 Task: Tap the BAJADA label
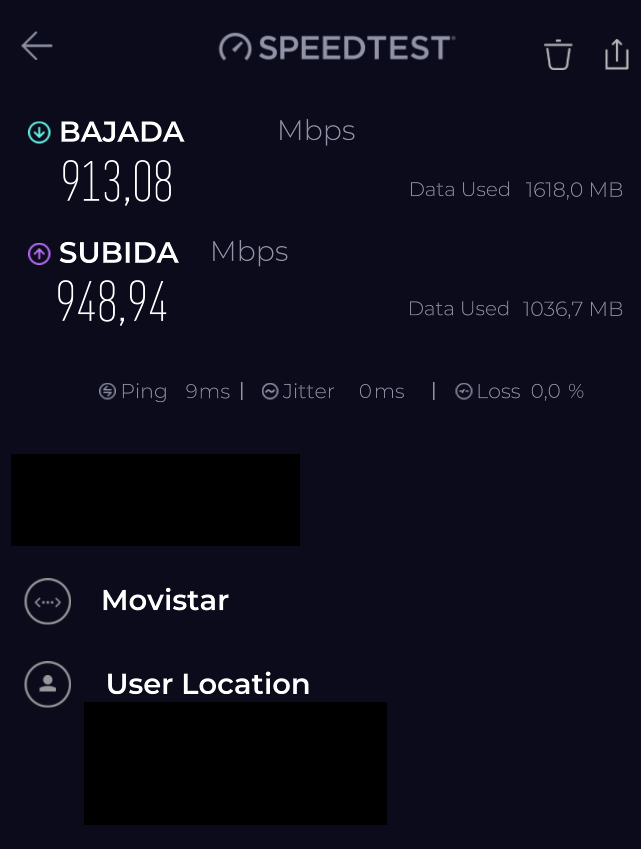coord(122,132)
